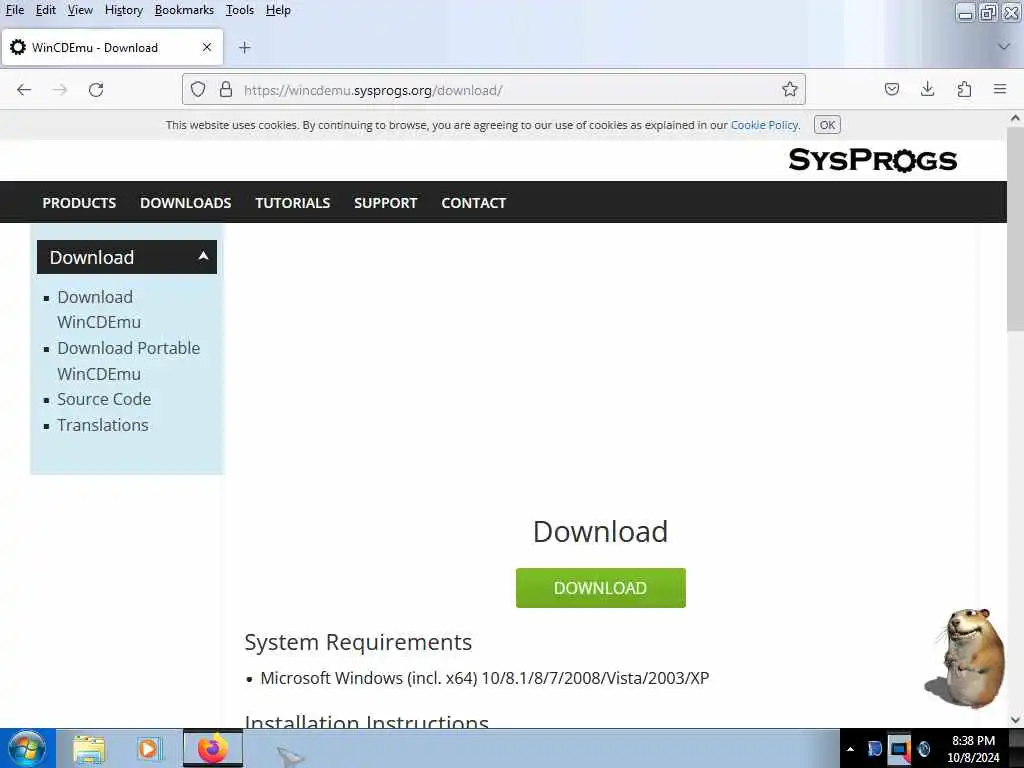The height and width of the screenshot is (768, 1024).
Task: Launch Windows Media Player from taskbar
Action: click(x=150, y=748)
